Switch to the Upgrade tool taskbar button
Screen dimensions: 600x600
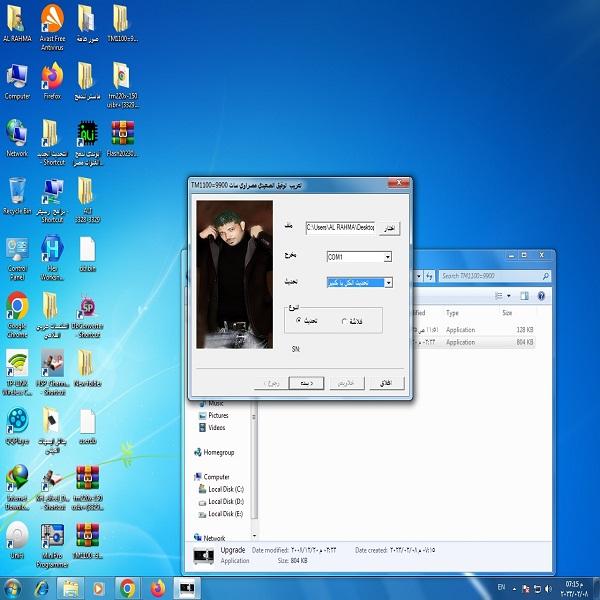[x=187, y=589]
